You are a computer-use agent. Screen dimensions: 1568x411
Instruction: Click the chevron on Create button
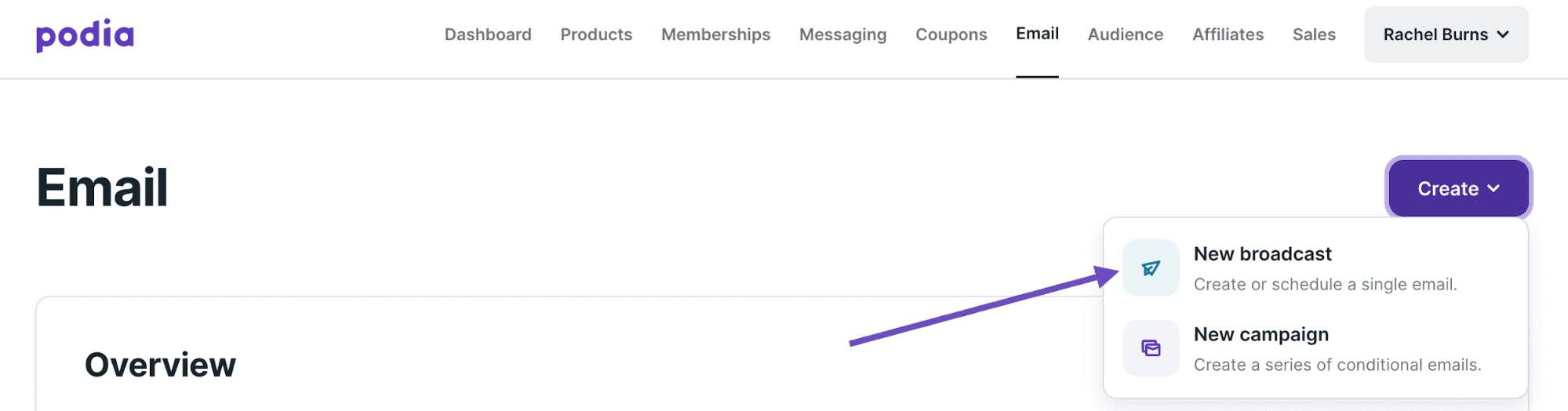tap(1493, 188)
